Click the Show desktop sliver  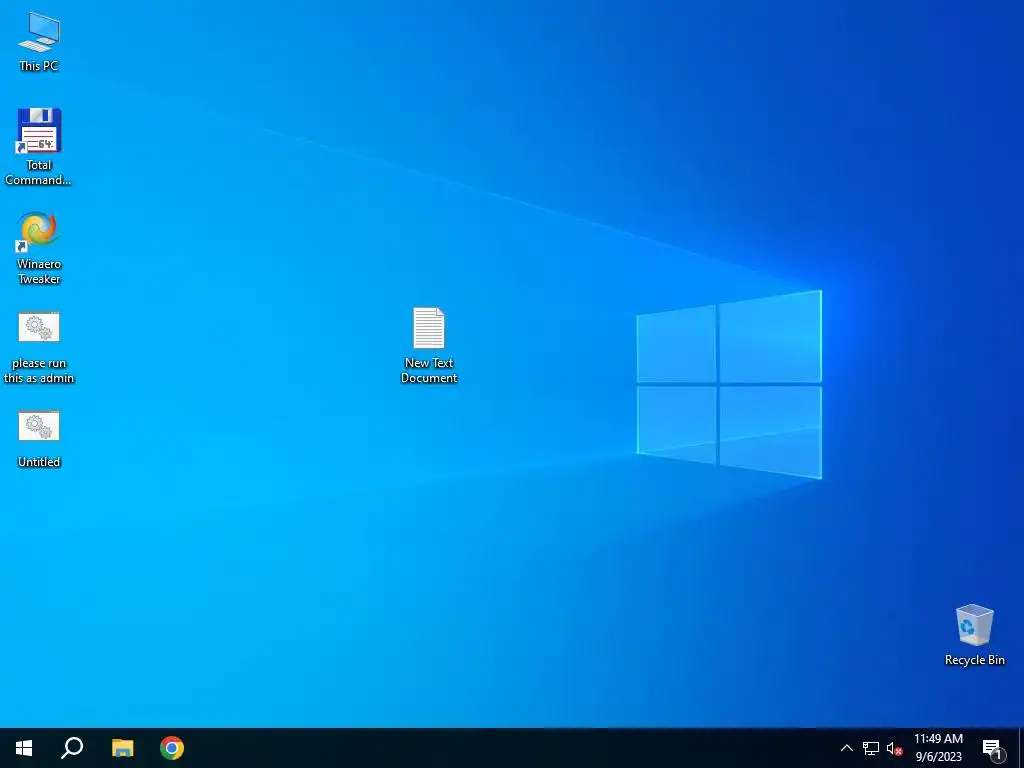[1021, 748]
